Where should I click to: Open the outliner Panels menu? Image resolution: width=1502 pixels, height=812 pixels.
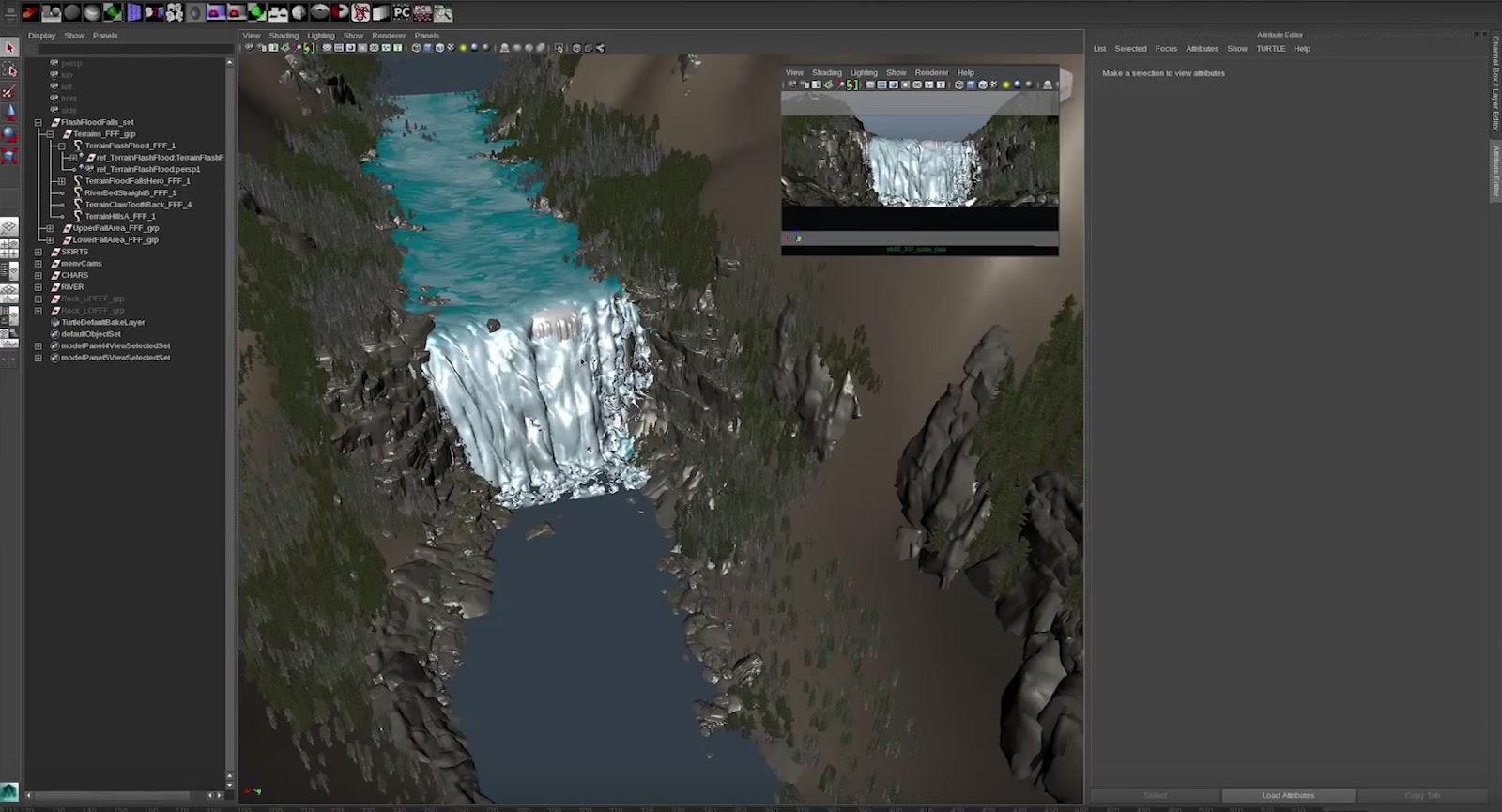point(105,36)
